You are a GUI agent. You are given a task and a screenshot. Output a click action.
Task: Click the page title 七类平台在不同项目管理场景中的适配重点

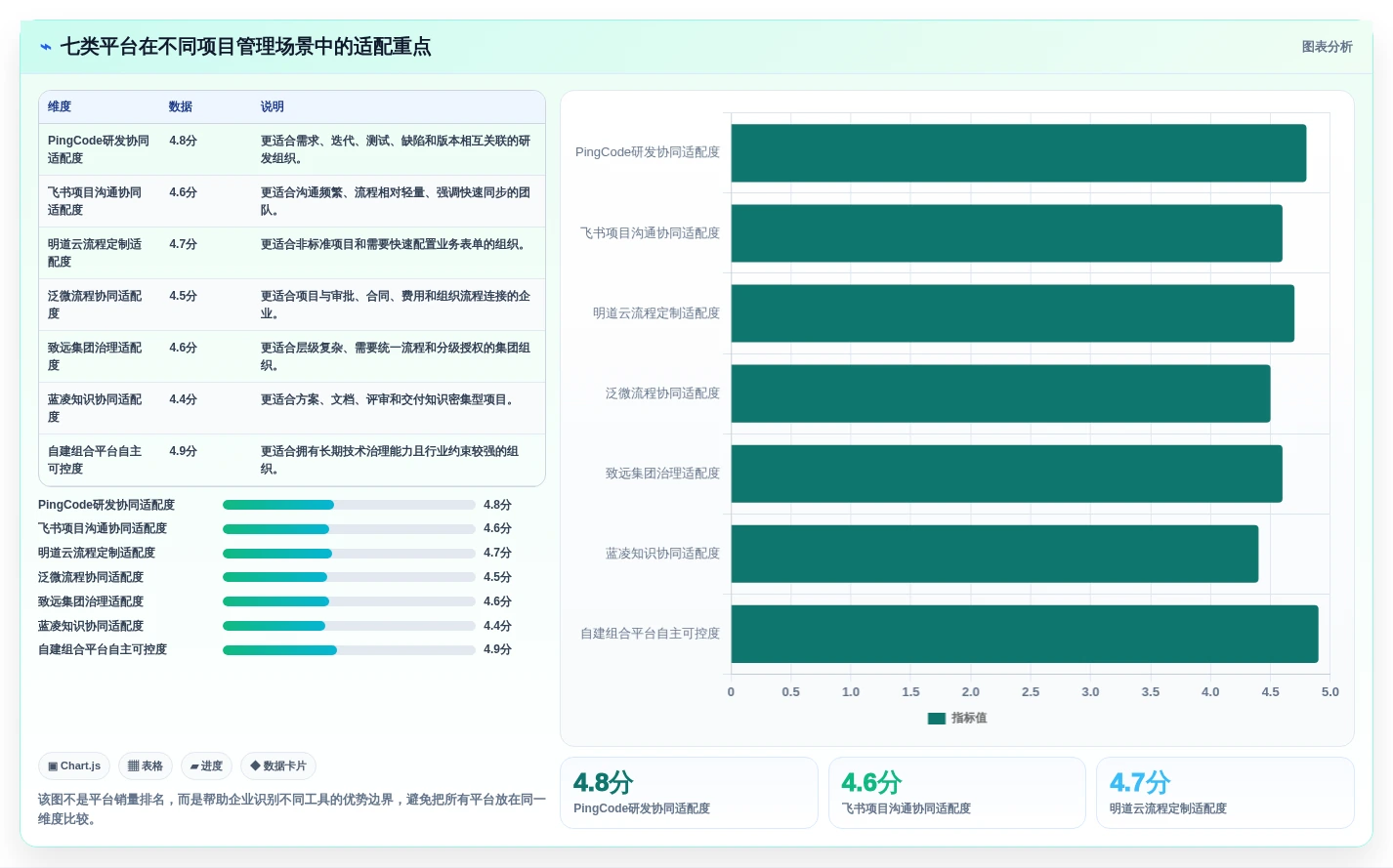[245, 47]
